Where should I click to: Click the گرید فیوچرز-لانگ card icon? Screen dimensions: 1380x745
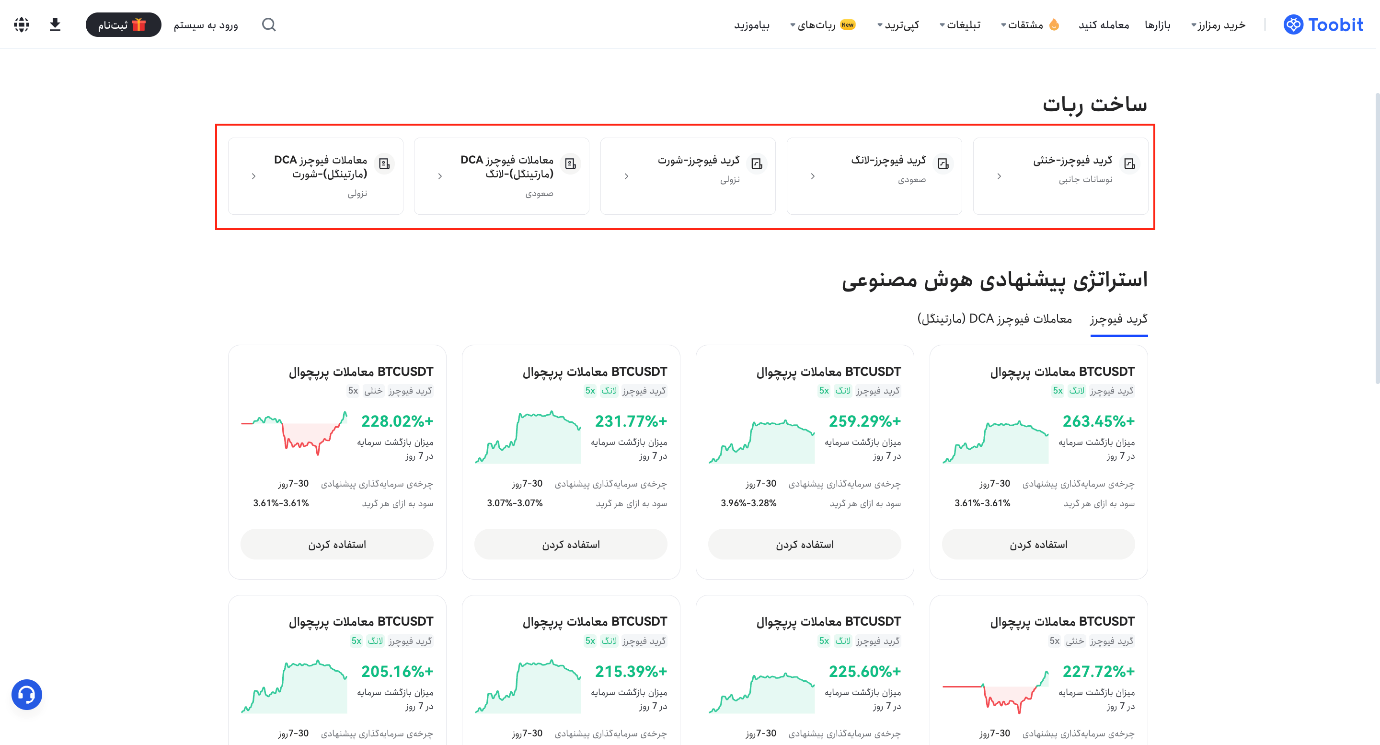pyautogui.click(x=943, y=163)
